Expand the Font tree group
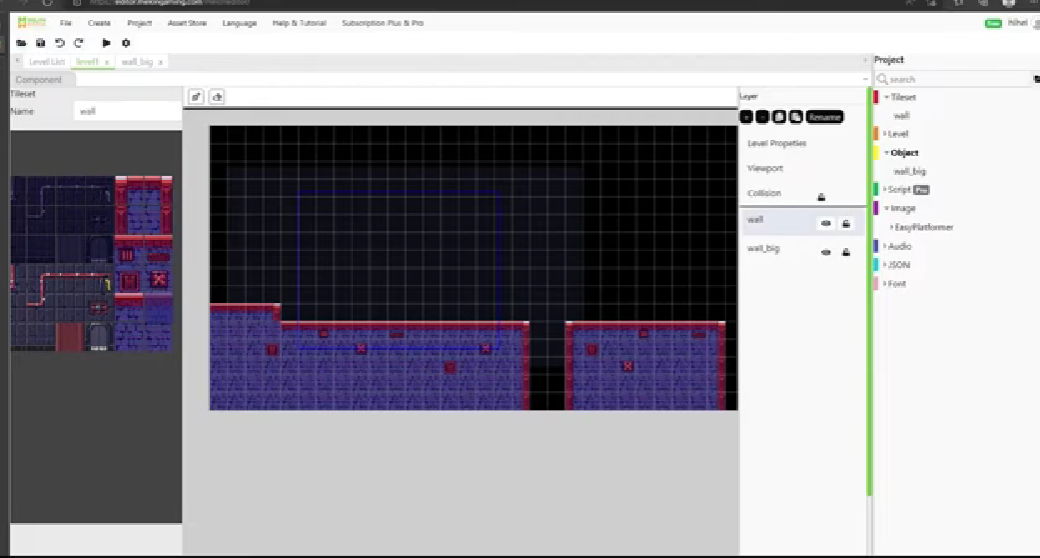1040x558 pixels. coord(885,283)
